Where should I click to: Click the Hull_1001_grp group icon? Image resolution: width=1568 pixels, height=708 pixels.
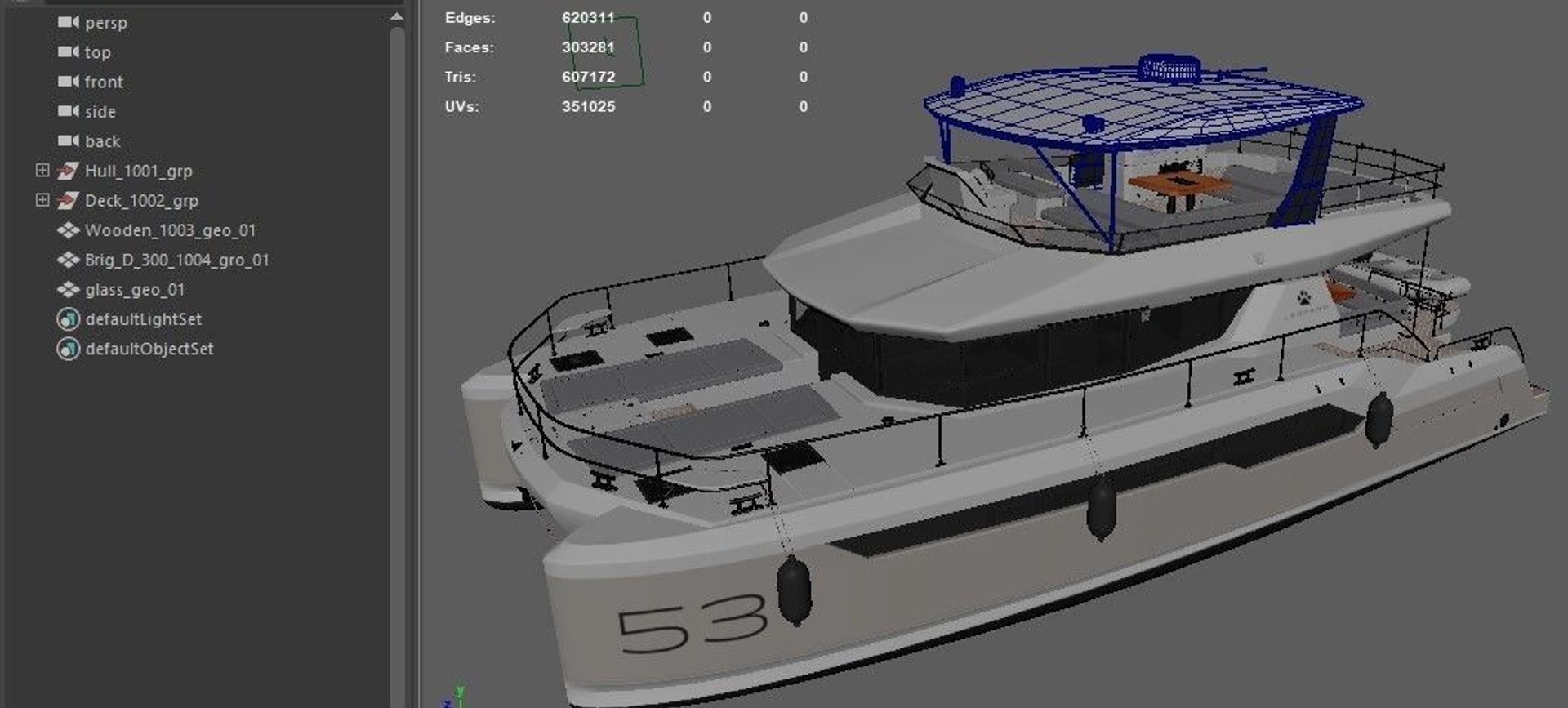pos(68,171)
